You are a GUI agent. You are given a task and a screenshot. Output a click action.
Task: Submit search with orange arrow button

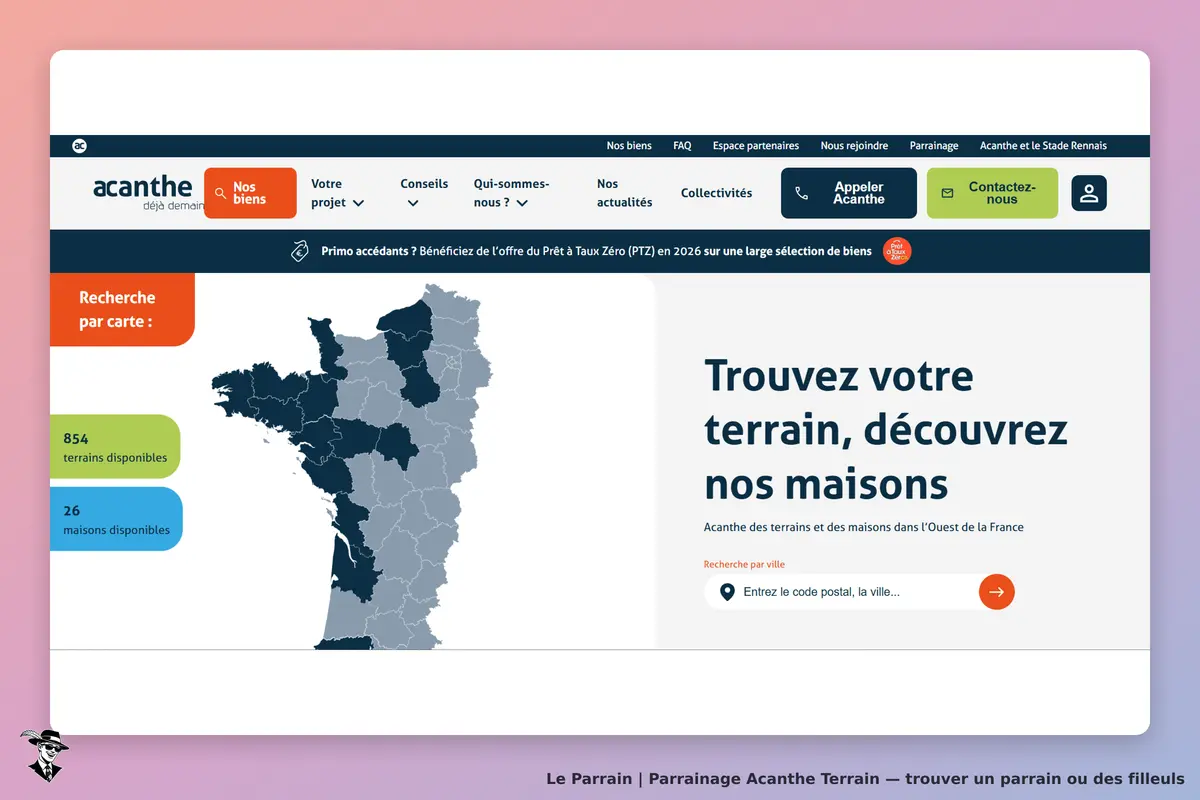click(996, 592)
